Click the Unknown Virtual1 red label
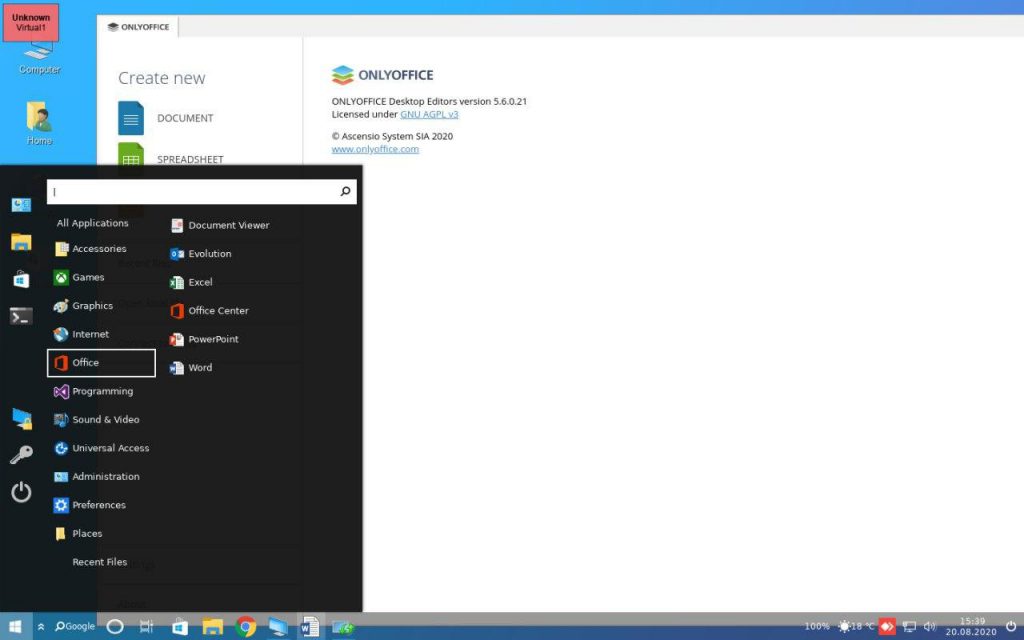 click(31, 22)
